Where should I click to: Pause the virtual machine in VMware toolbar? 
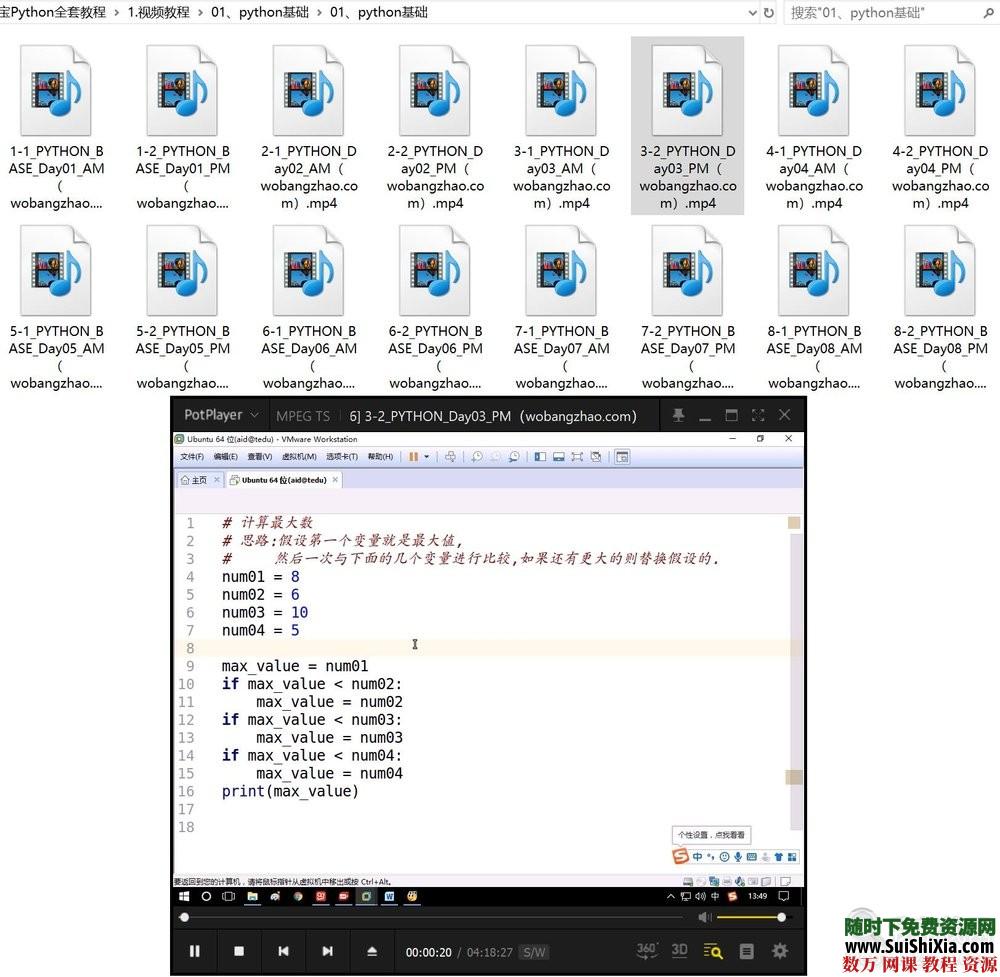pyautogui.click(x=413, y=456)
